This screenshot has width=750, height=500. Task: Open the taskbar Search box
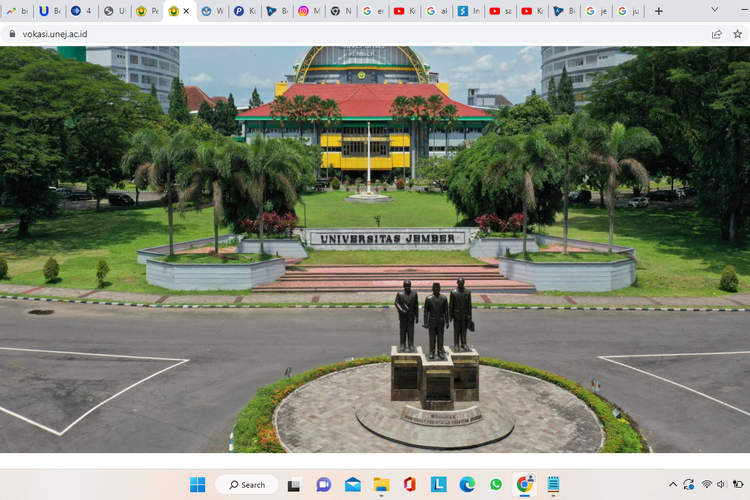click(x=247, y=485)
